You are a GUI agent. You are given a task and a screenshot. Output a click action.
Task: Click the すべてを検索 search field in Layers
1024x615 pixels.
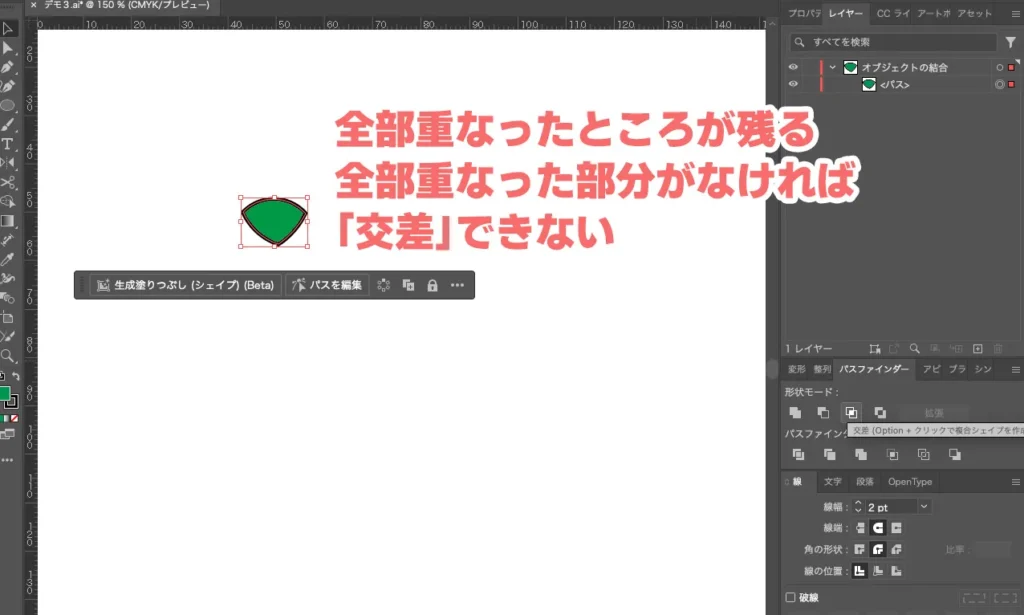[893, 41]
